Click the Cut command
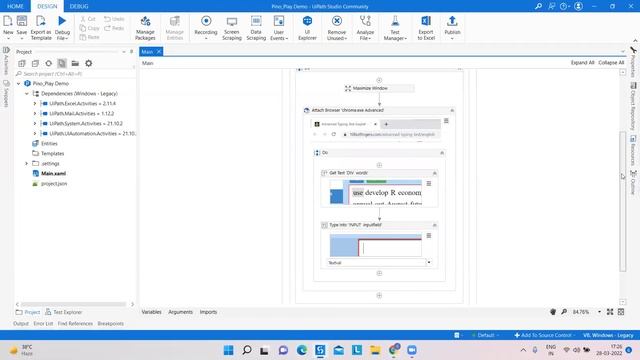Image resolution: width=640 pixels, height=360 pixels. [x=88, y=19]
